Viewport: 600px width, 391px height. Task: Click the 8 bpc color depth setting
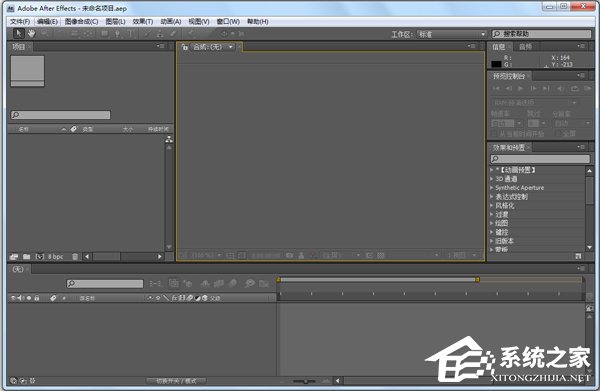point(55,256)
